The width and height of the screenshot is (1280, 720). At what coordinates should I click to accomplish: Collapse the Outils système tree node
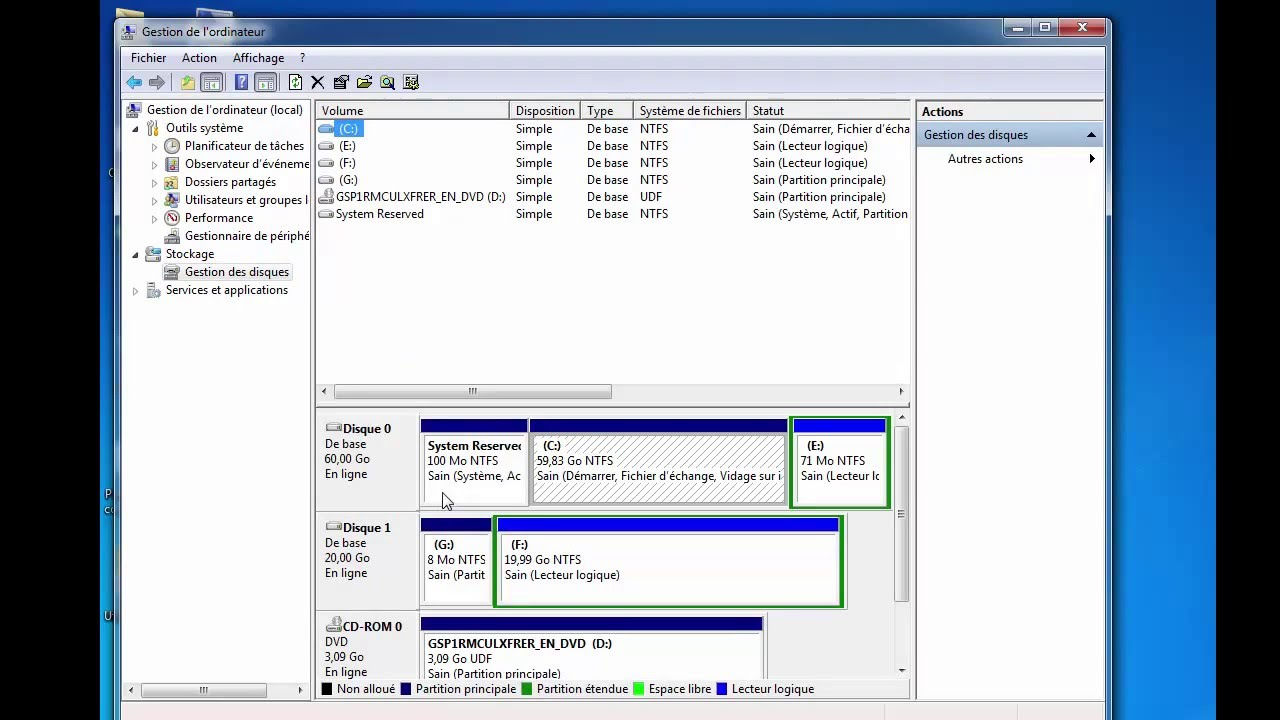pos(135,128)
